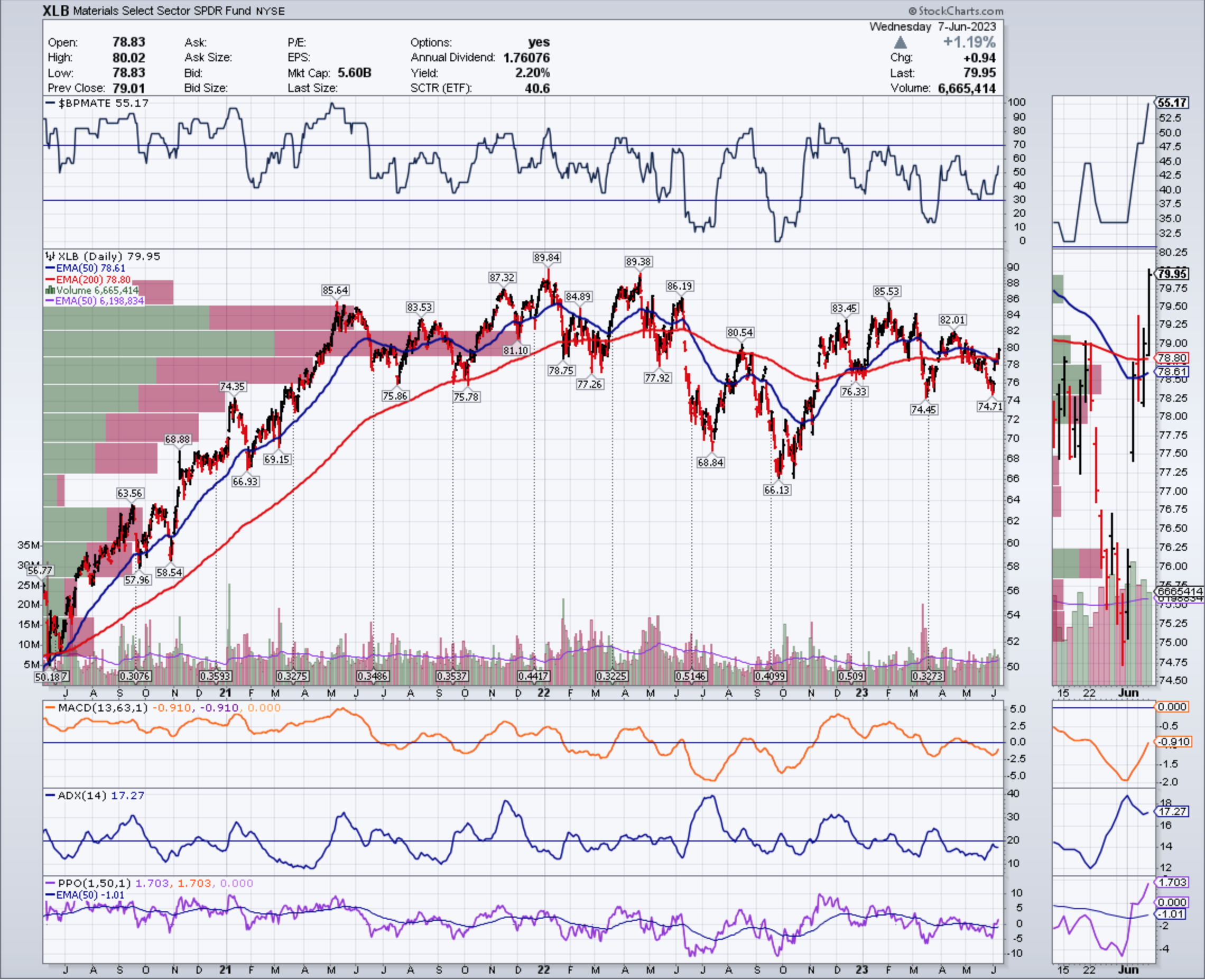The height and width of the screenshot is (980, 1205).
Task: Select the Annual Dividend value 1.76076
Action: (x=526, y=58)
